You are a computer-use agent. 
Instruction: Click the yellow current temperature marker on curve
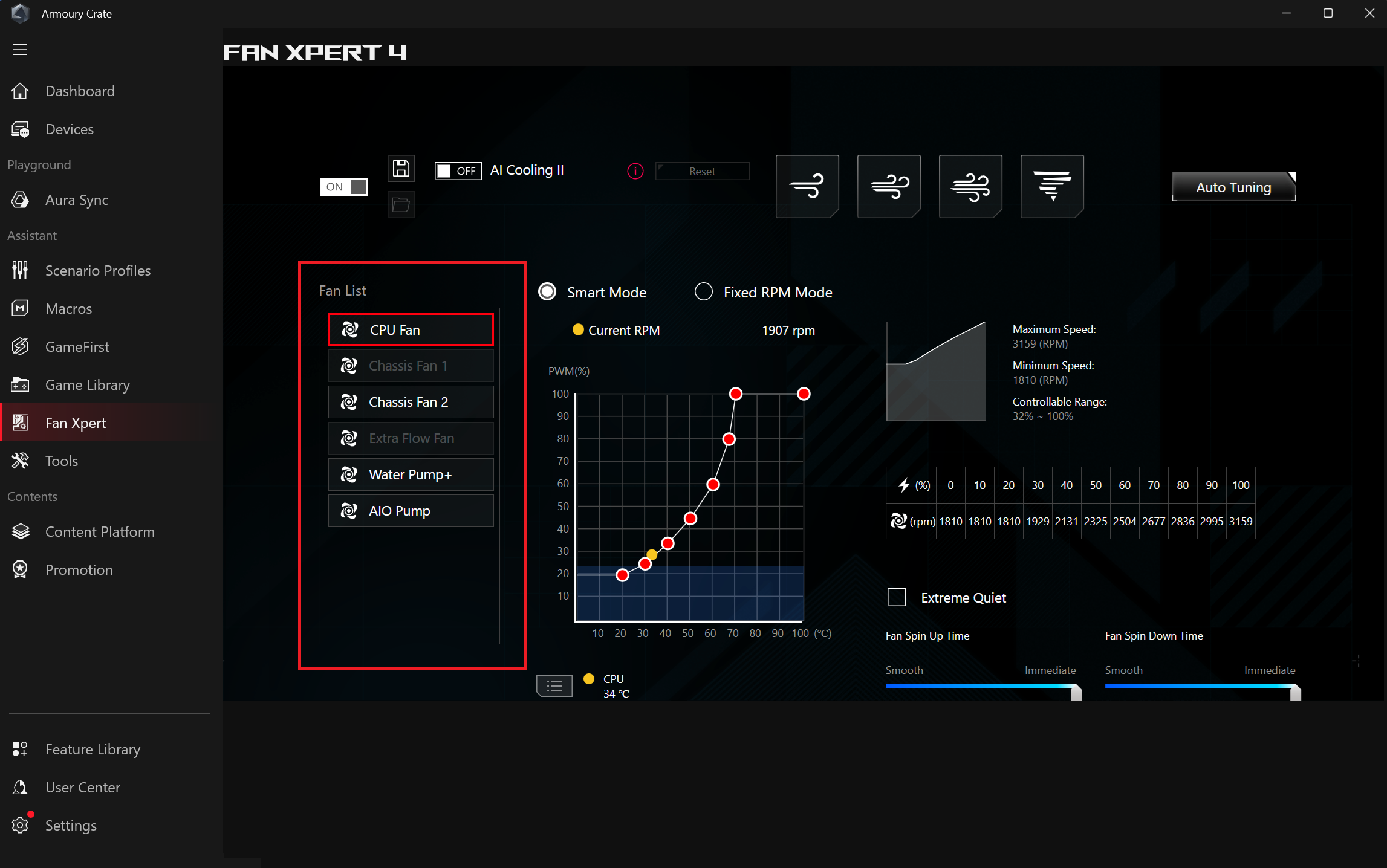[652, 555]
